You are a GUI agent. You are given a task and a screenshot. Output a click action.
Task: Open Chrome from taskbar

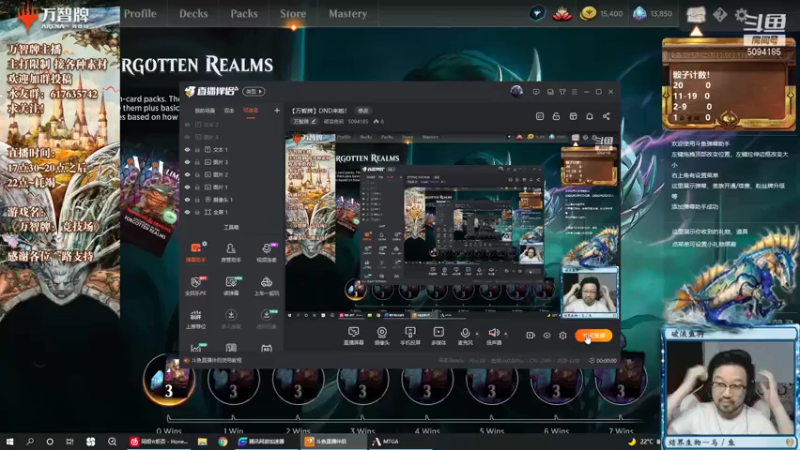[222, 441]
